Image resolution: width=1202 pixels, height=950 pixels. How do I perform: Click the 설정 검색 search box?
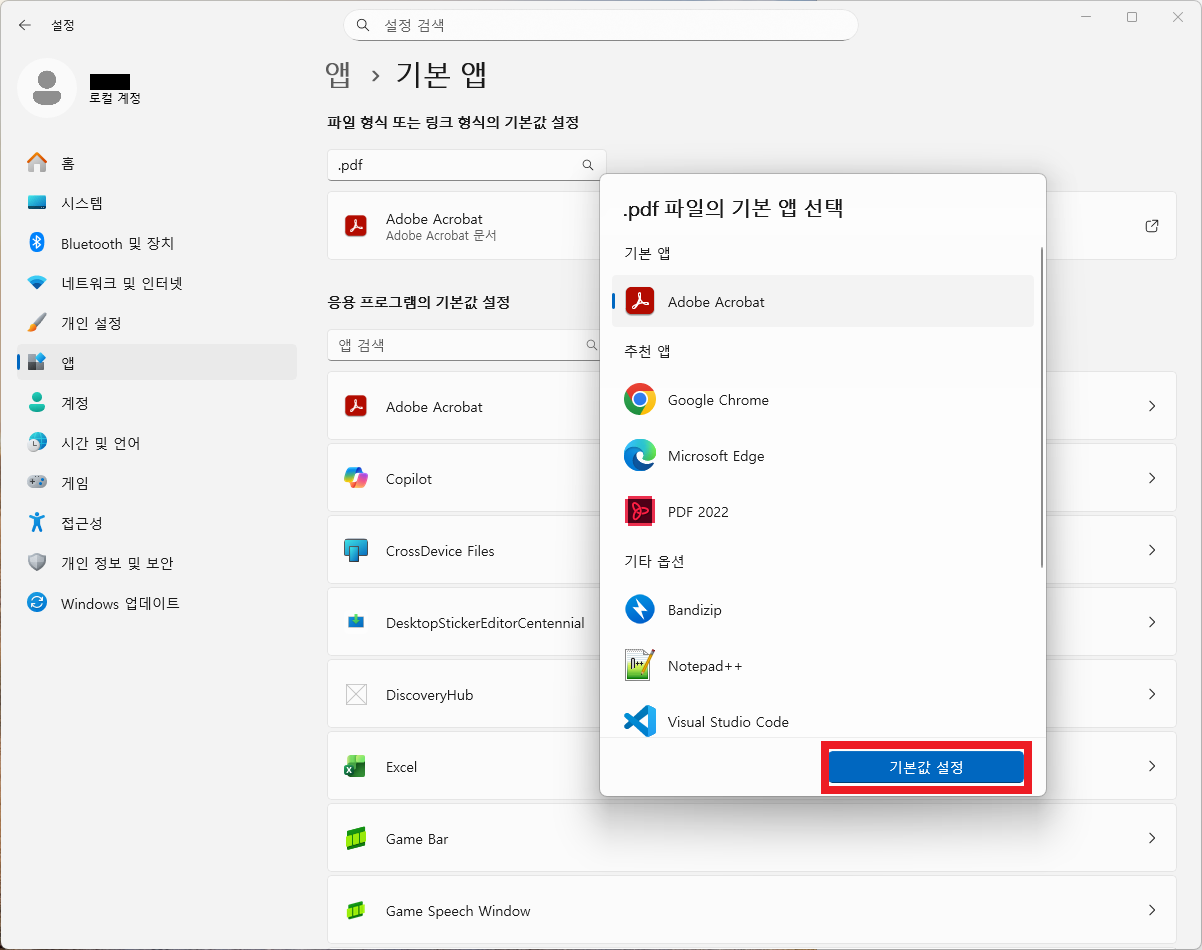click(x=600, y=25)
